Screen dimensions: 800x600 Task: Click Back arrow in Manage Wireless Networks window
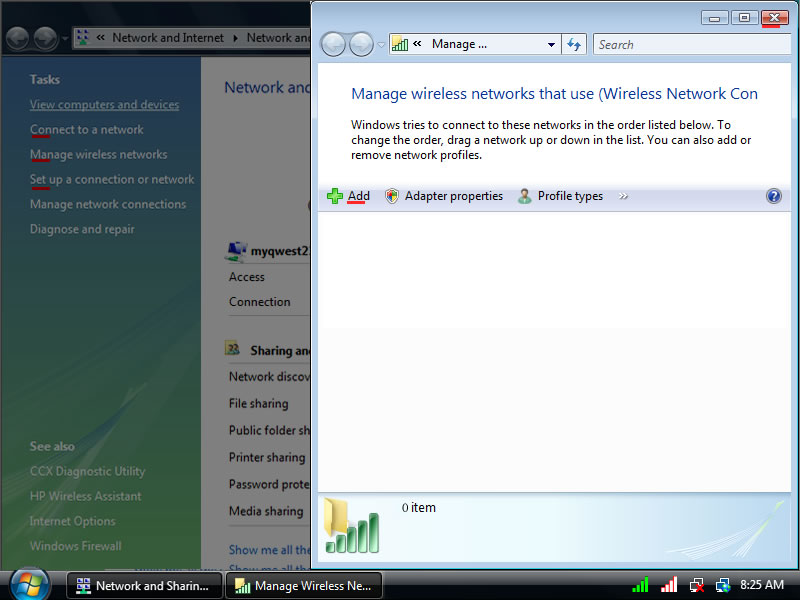(x=332, y=44)
